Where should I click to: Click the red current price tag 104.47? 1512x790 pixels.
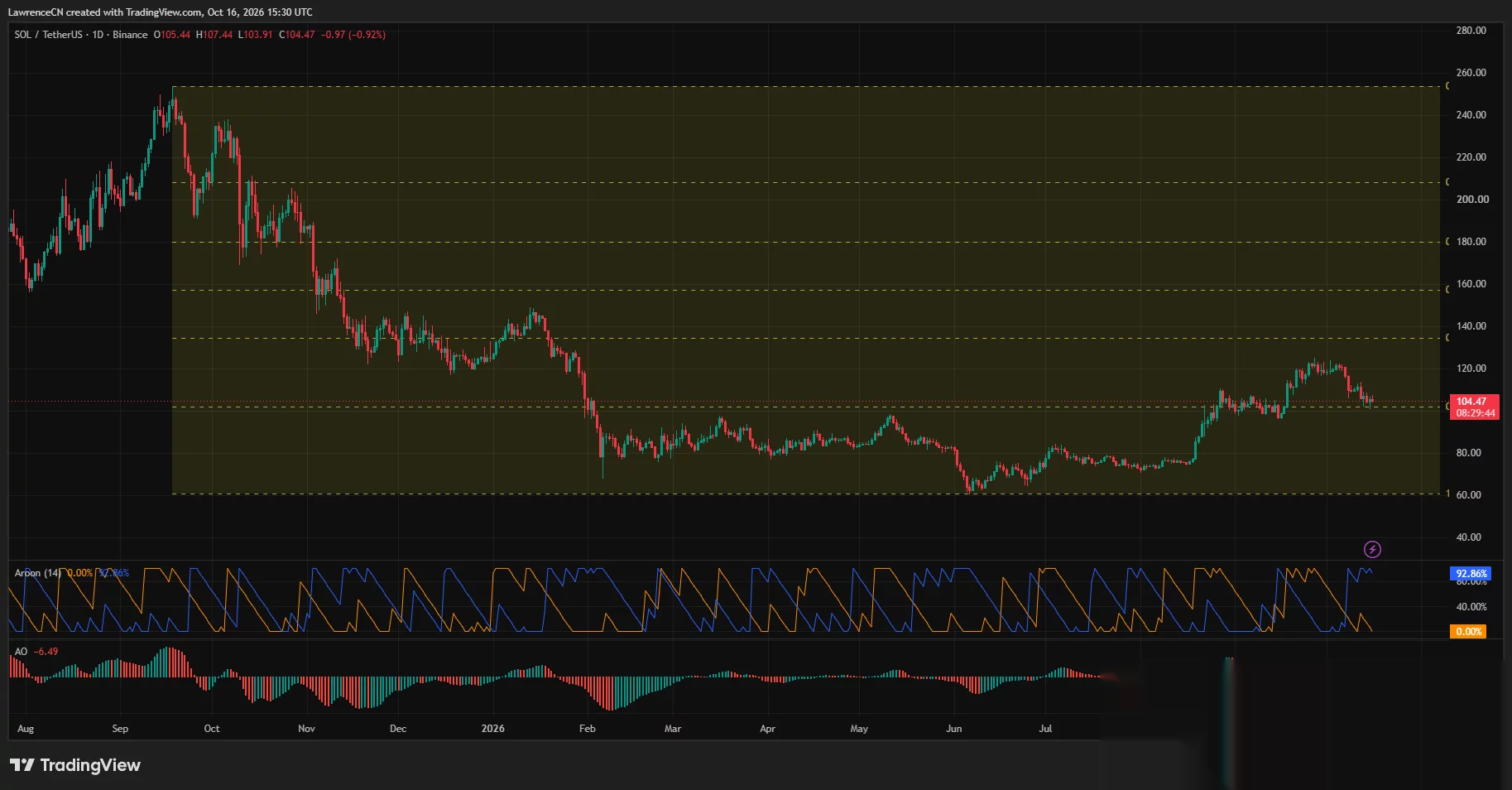[1475, 407]
